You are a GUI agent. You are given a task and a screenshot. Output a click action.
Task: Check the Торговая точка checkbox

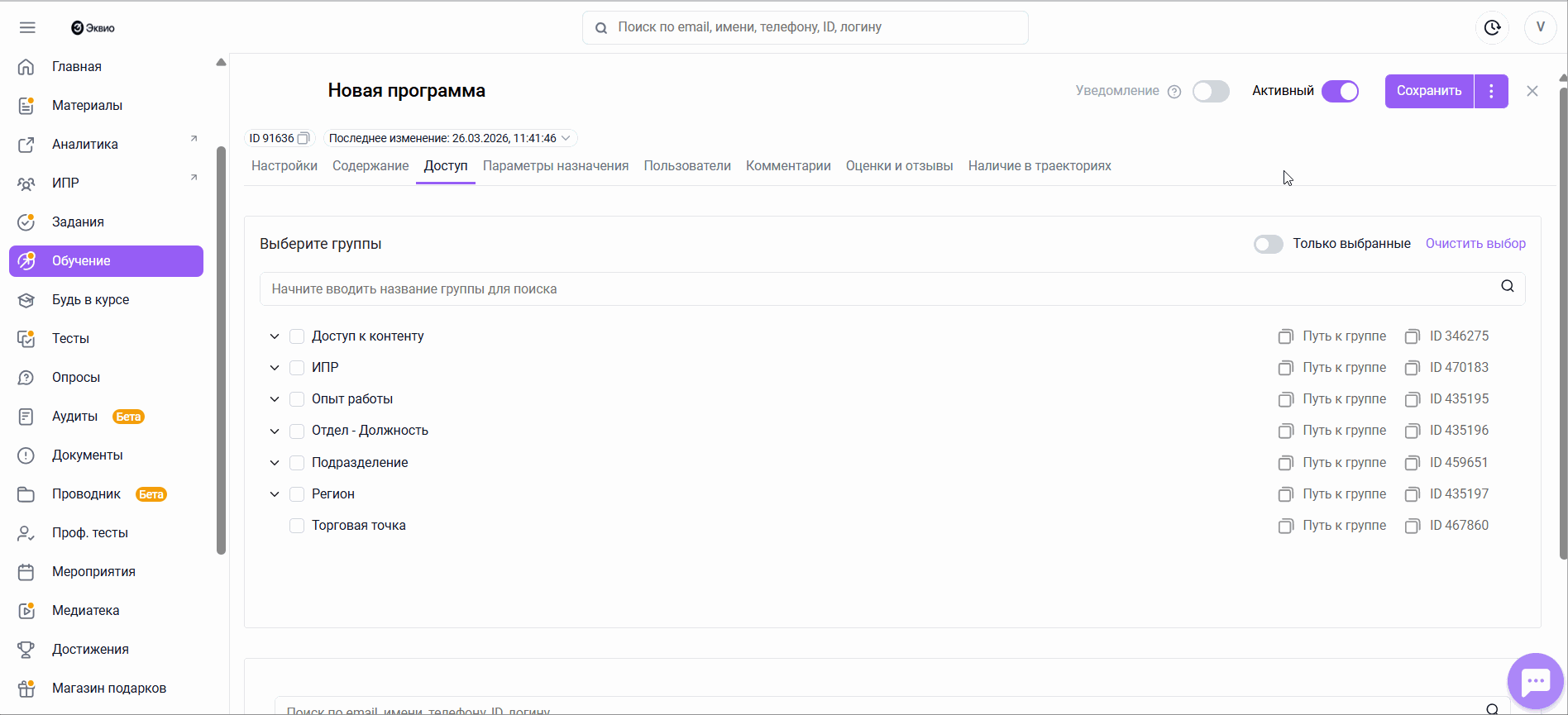pos(297,526)
